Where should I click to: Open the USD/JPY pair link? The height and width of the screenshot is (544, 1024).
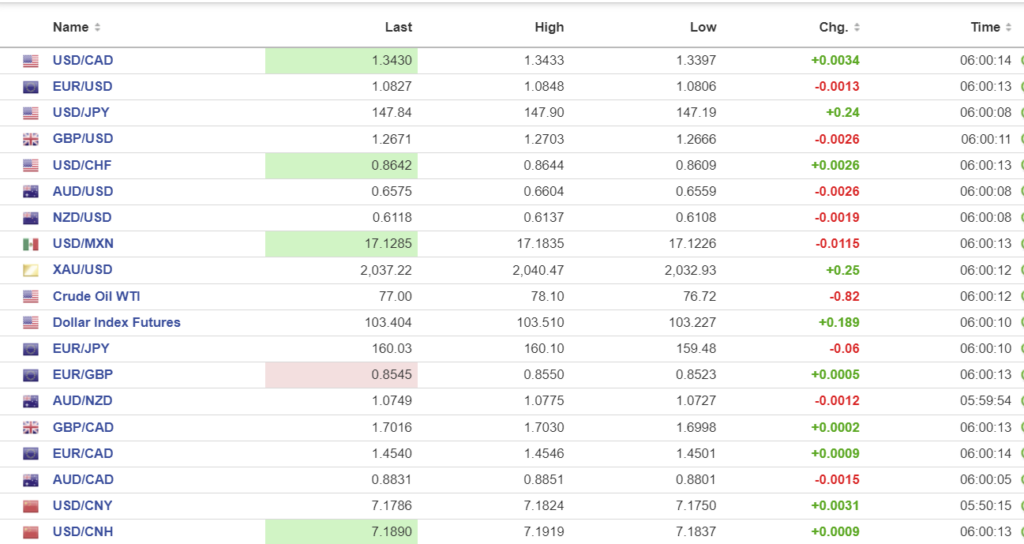pyautogui.click(x=82, y=113)
